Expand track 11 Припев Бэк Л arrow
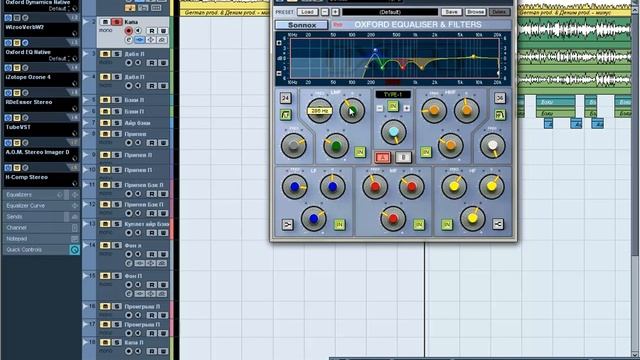Viewport: 640px width, 360px height. (x=86, y=185)
